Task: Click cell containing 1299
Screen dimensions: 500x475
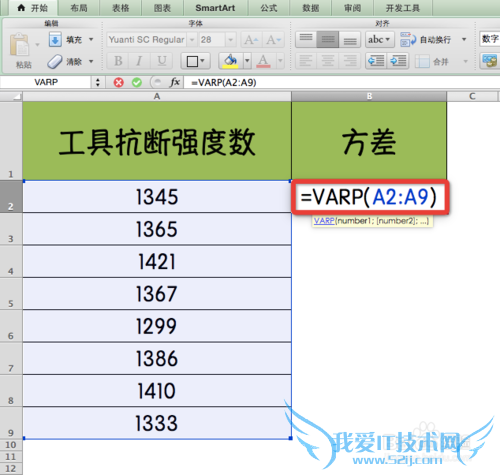Action: [x=157, y=326]
